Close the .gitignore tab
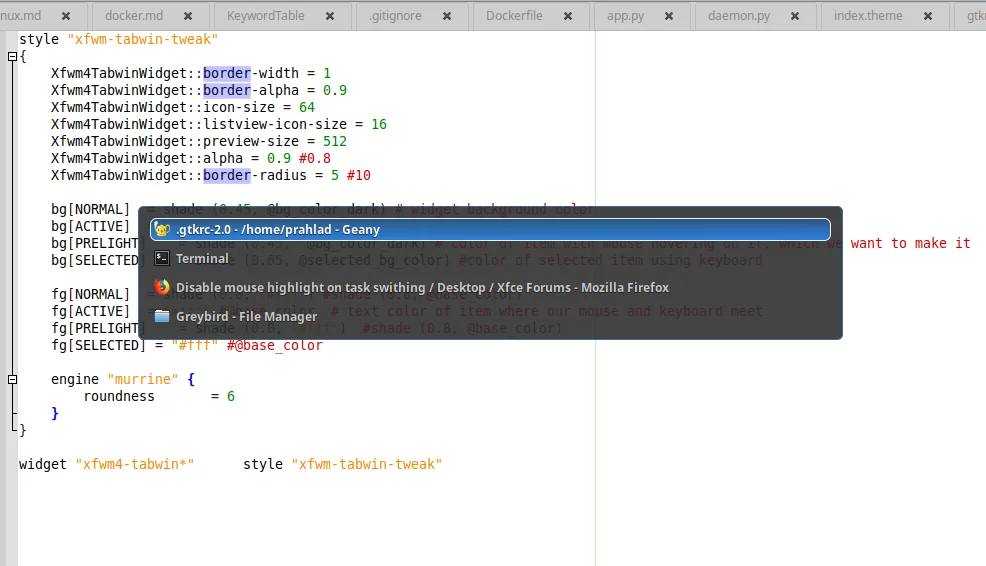This screenshot has width=986, height=566. click(x=448, y=16)
